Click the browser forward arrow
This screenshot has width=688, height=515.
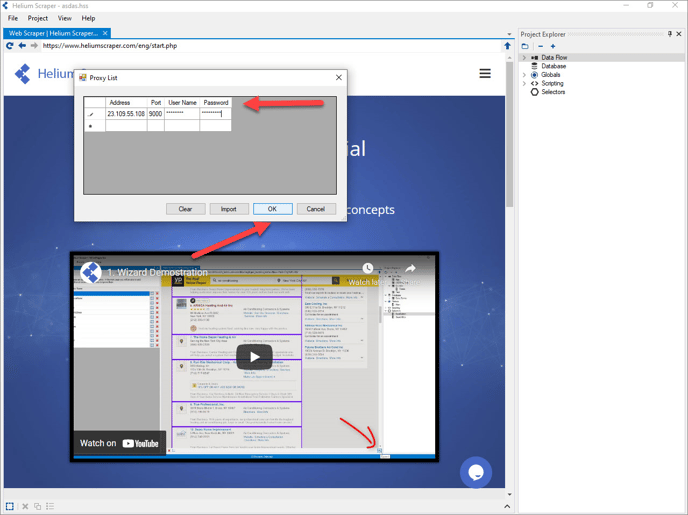[x=34, y=46]
